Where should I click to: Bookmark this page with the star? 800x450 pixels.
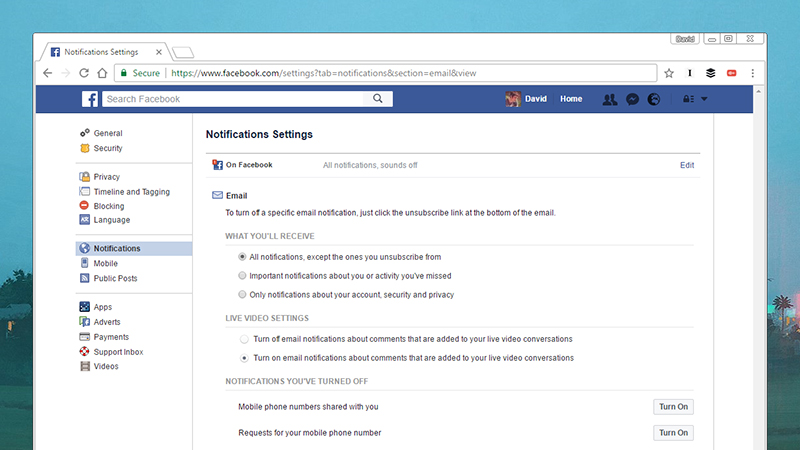tap(669, 73)
